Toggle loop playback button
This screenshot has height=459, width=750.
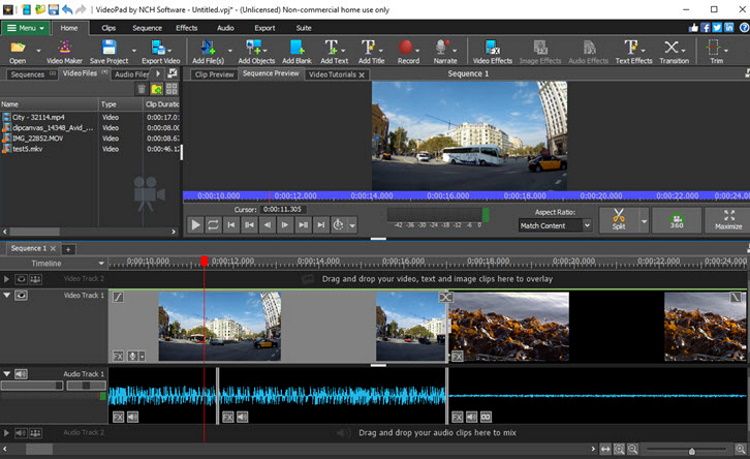213,225
